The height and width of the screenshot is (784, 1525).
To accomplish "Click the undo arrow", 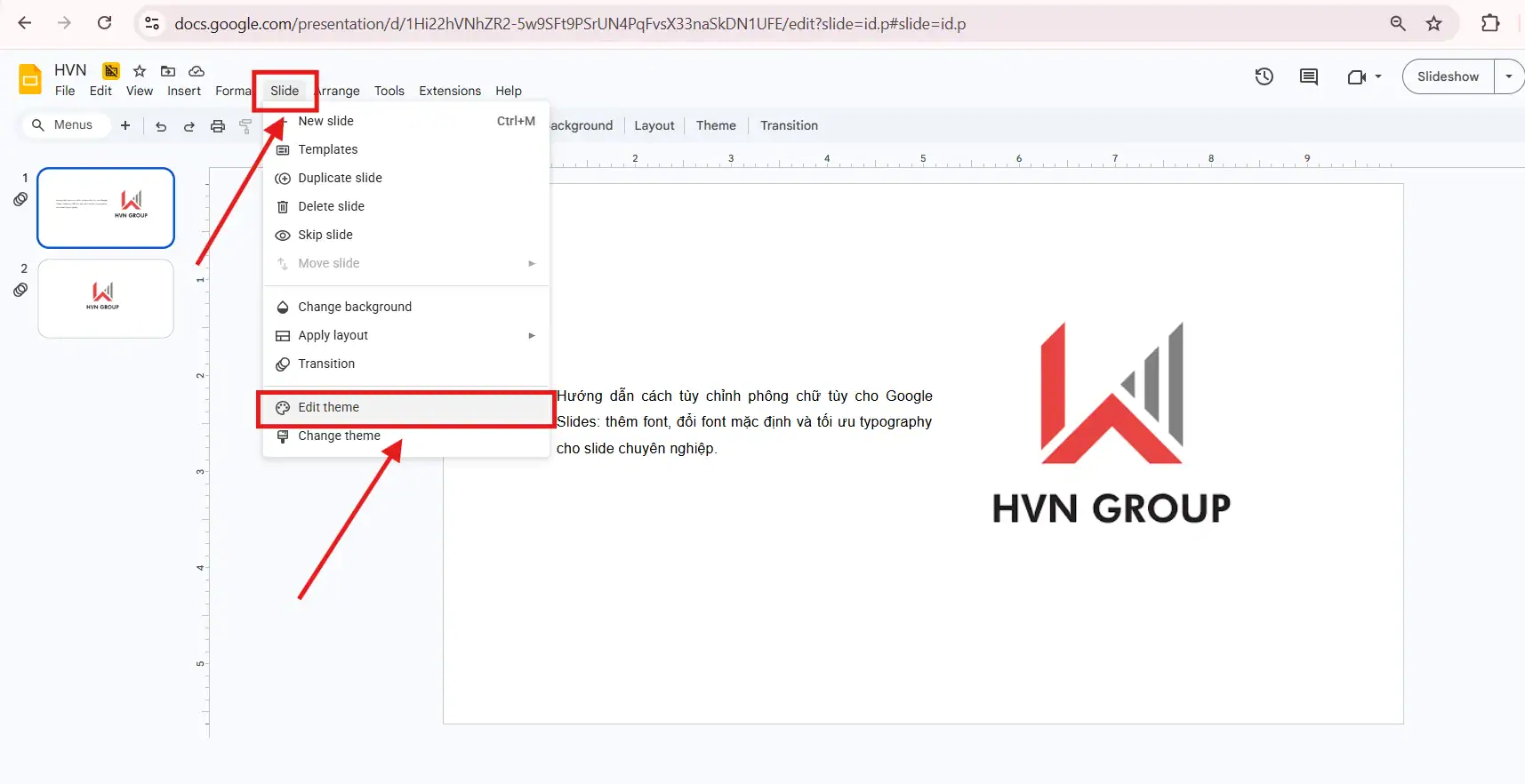I will [x=161, y=126].
